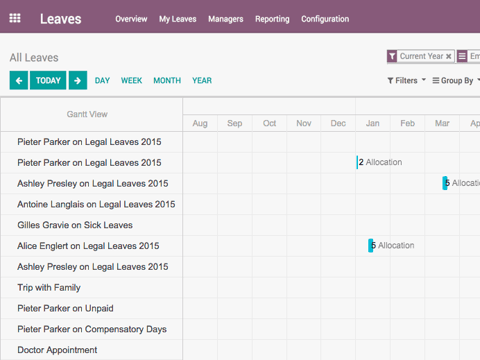Select Alice Englert's 5 Allocation bar
Screen dimensions: 480x360
[x=391, y=246]
